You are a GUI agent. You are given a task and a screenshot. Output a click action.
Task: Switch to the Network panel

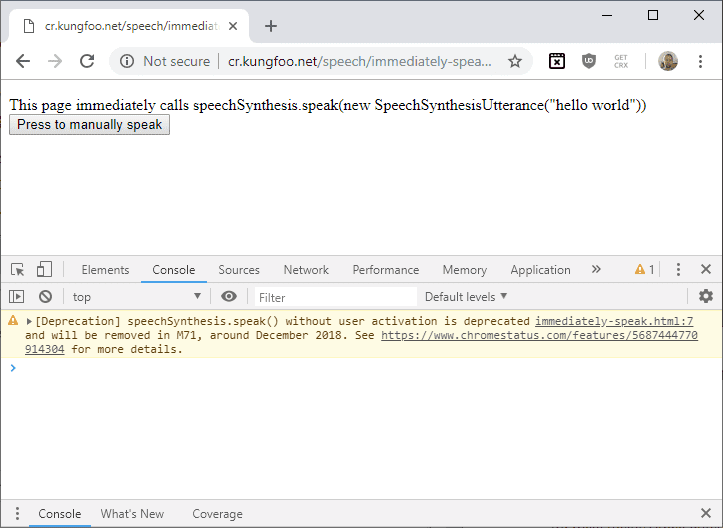tap(306, 270)
